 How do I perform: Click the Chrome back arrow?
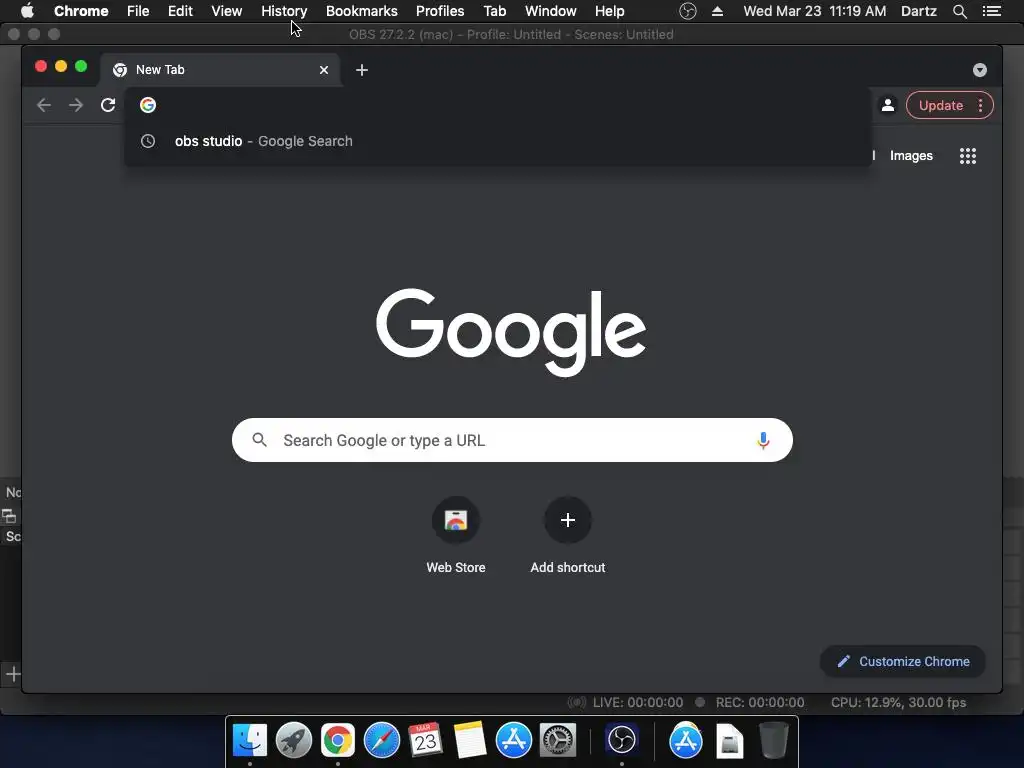44,105
